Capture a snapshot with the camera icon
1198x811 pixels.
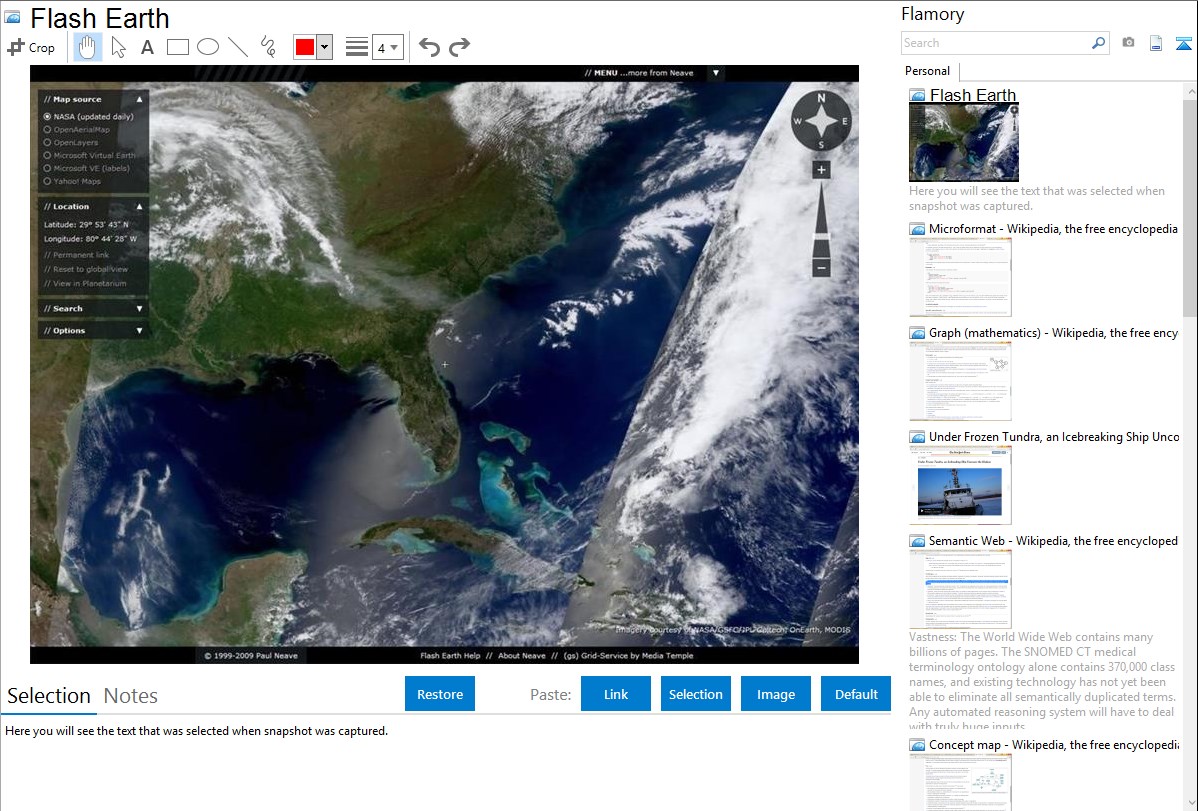tap(1128, 43)
